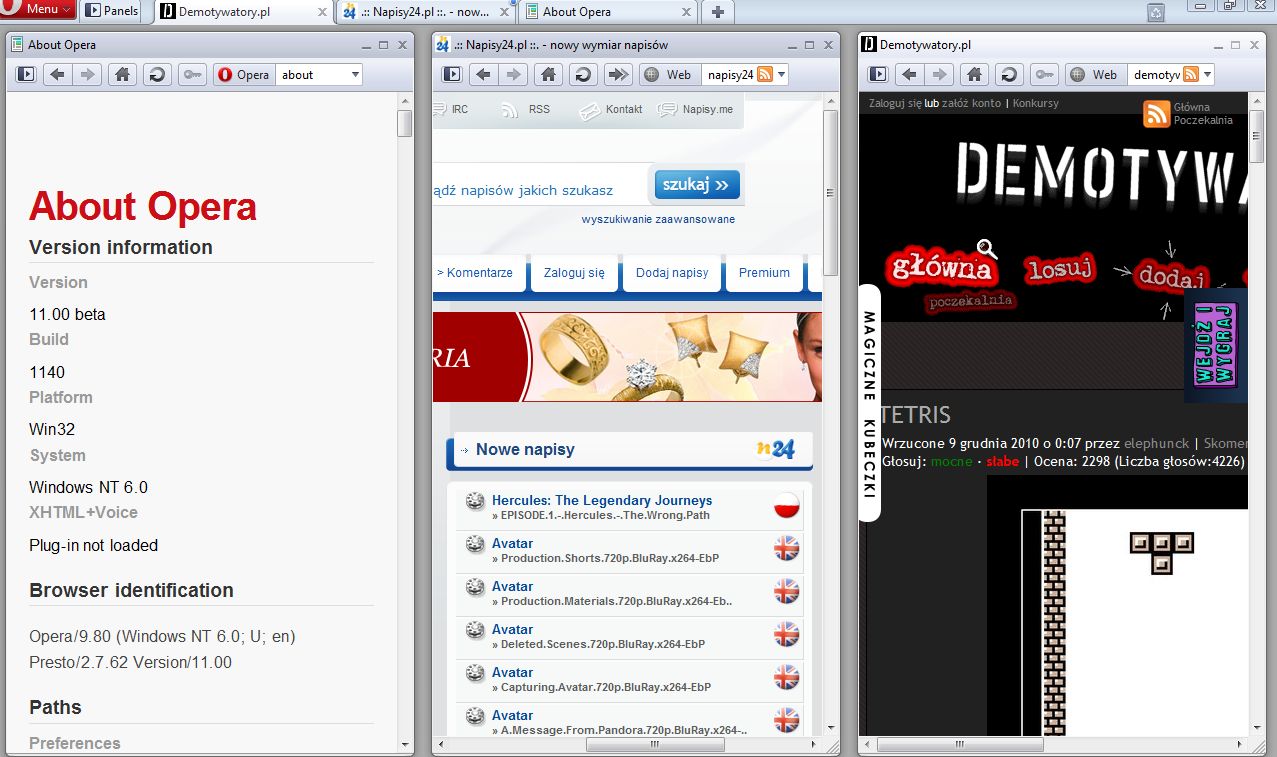Click the jewelry rings ad banner
The width and height of the screenshot is (1277, 757).
(627, 357)
